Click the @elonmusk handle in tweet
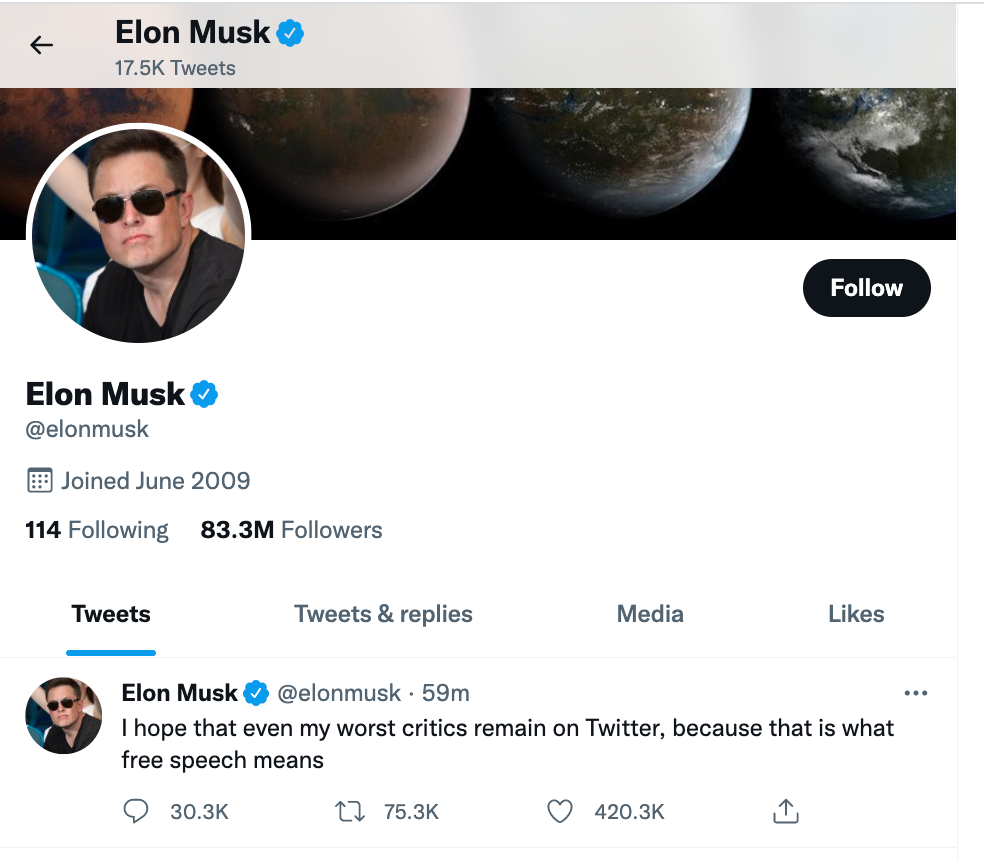Viewport: 984px width, 860px height. 339,693
